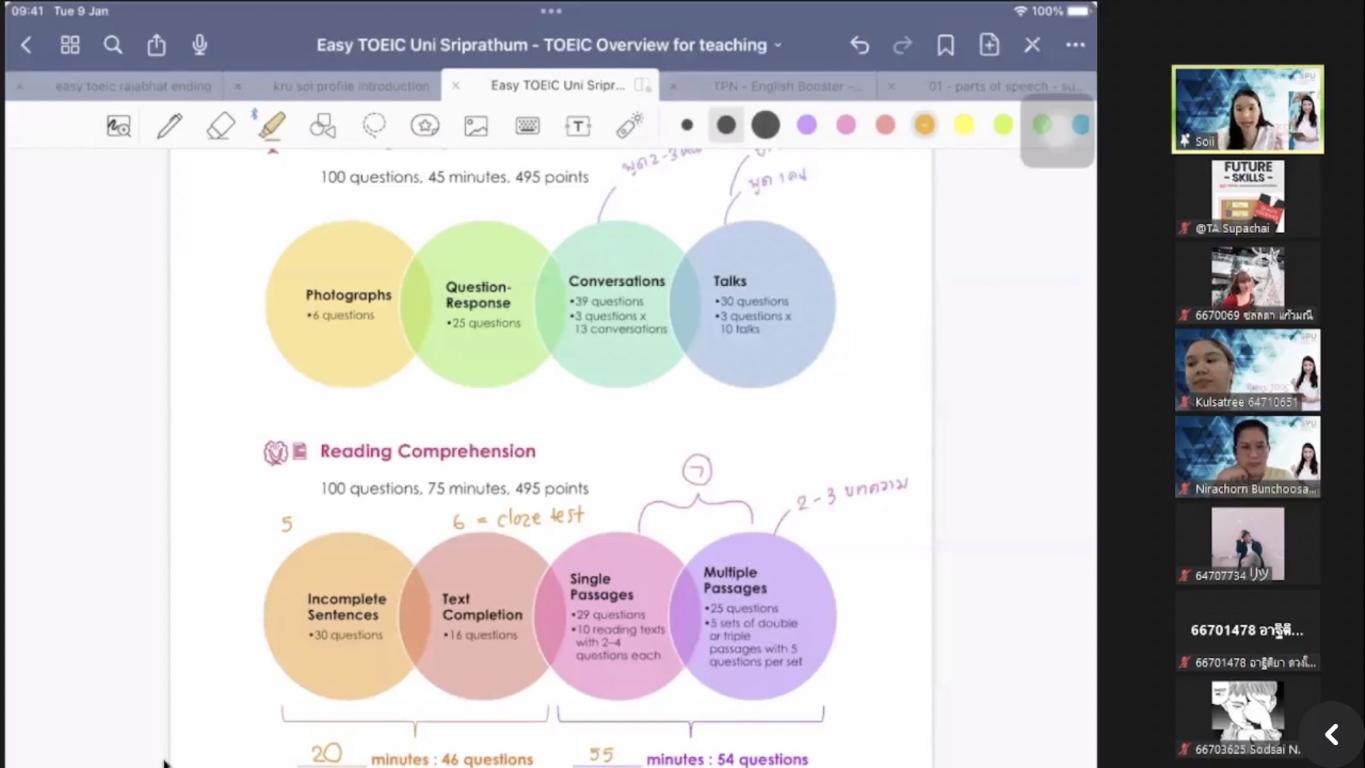Redo the last undone action
Screen dimensions: 1365x768
(x=902, y=45)
